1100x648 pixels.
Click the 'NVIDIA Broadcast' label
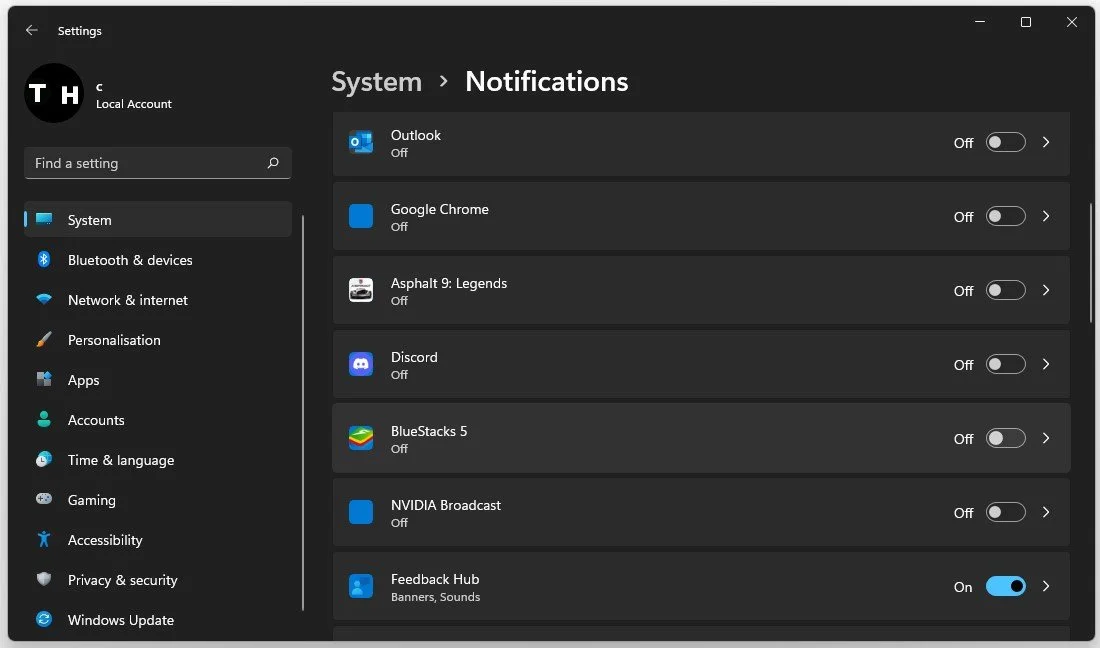coord(445,505)
